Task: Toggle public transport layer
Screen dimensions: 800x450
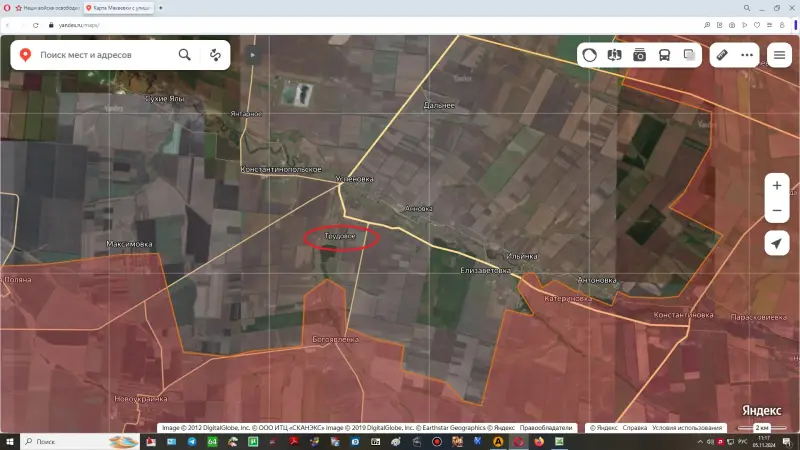Action: point(665,55)
